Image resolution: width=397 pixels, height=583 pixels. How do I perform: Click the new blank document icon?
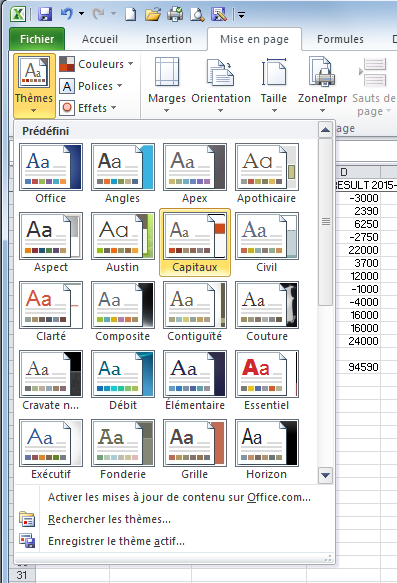[x=130, y=15]
